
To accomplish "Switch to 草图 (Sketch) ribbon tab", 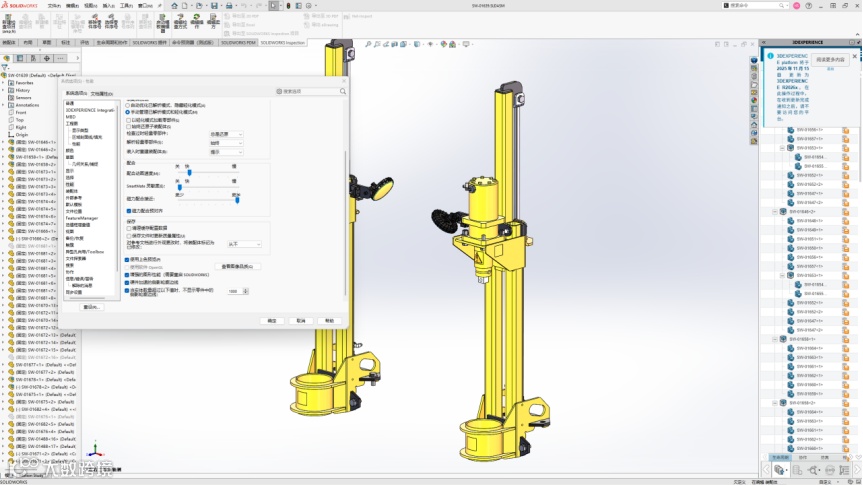I will pyautogui.click(x=46, y=42).
